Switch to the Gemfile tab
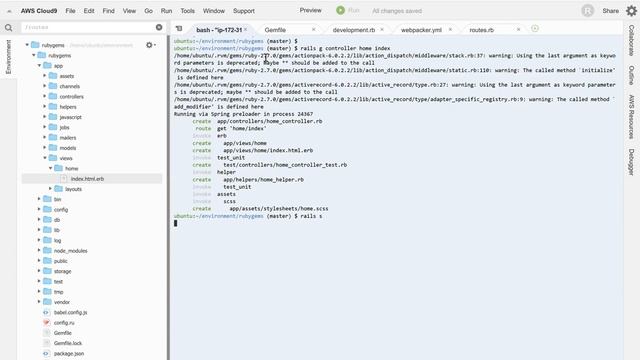The width and height of the screenshot is (640, 360). pyautogui.click(x=275, y=30)
